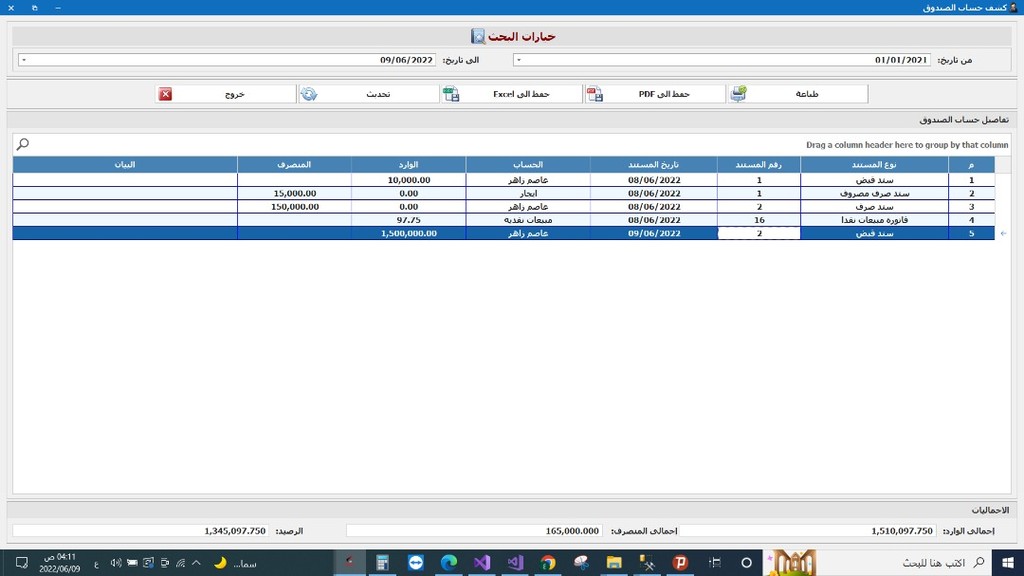Click the grid search magnifier icon
The height and width of the screenshot is (576, 1024).
pos(23,144)
